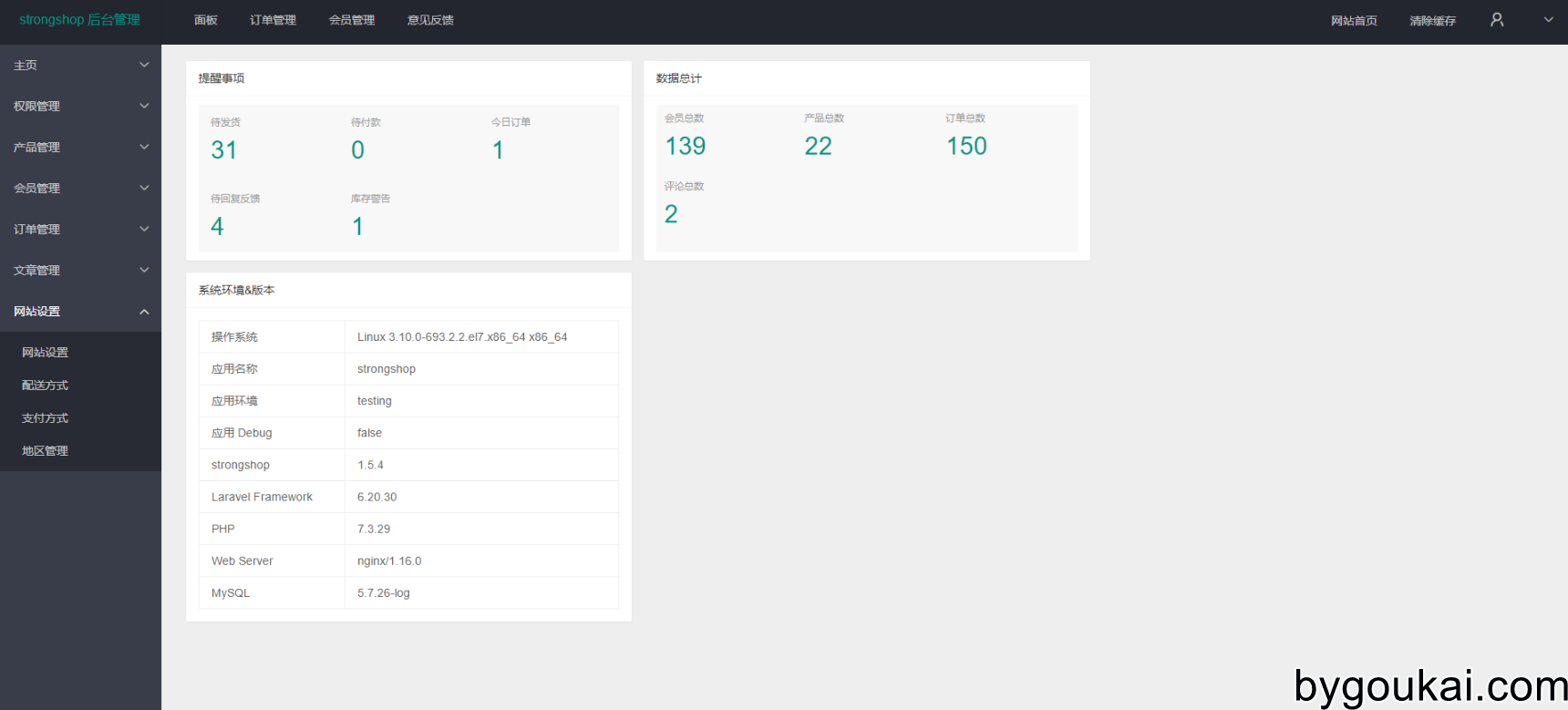Expand 会员管理 in the left sidebar
1568x710 pixels.
click(x=80, y=188)
